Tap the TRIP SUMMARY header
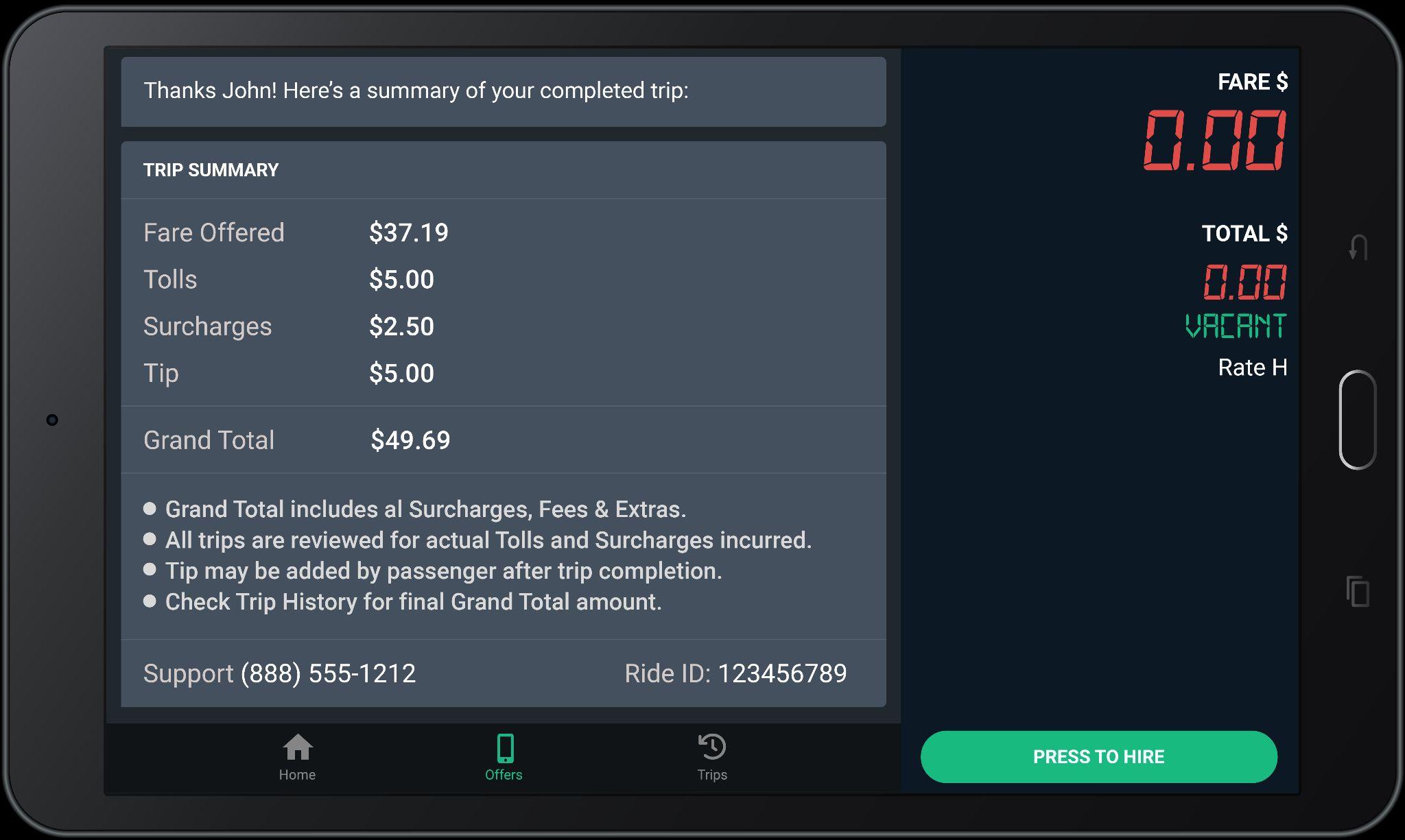1405x840 pixels. point(211,170)
